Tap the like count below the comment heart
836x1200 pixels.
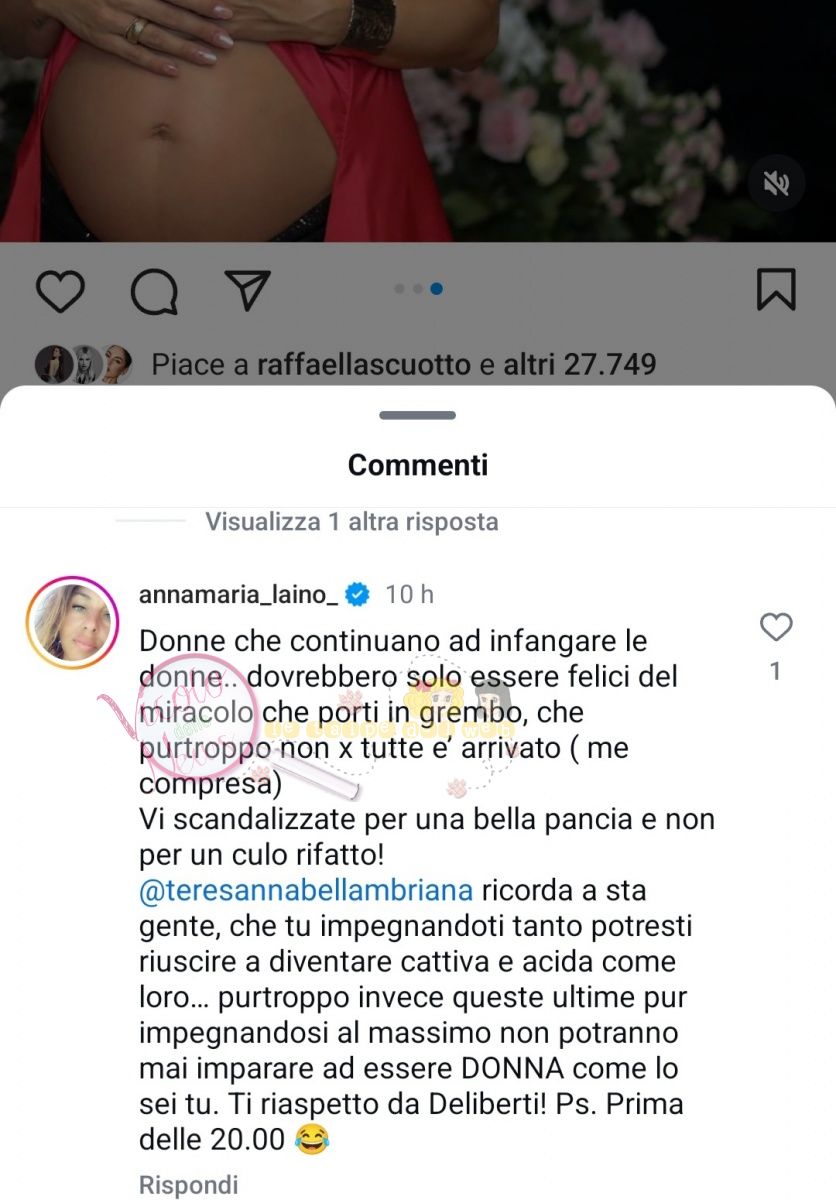point(775,672)
